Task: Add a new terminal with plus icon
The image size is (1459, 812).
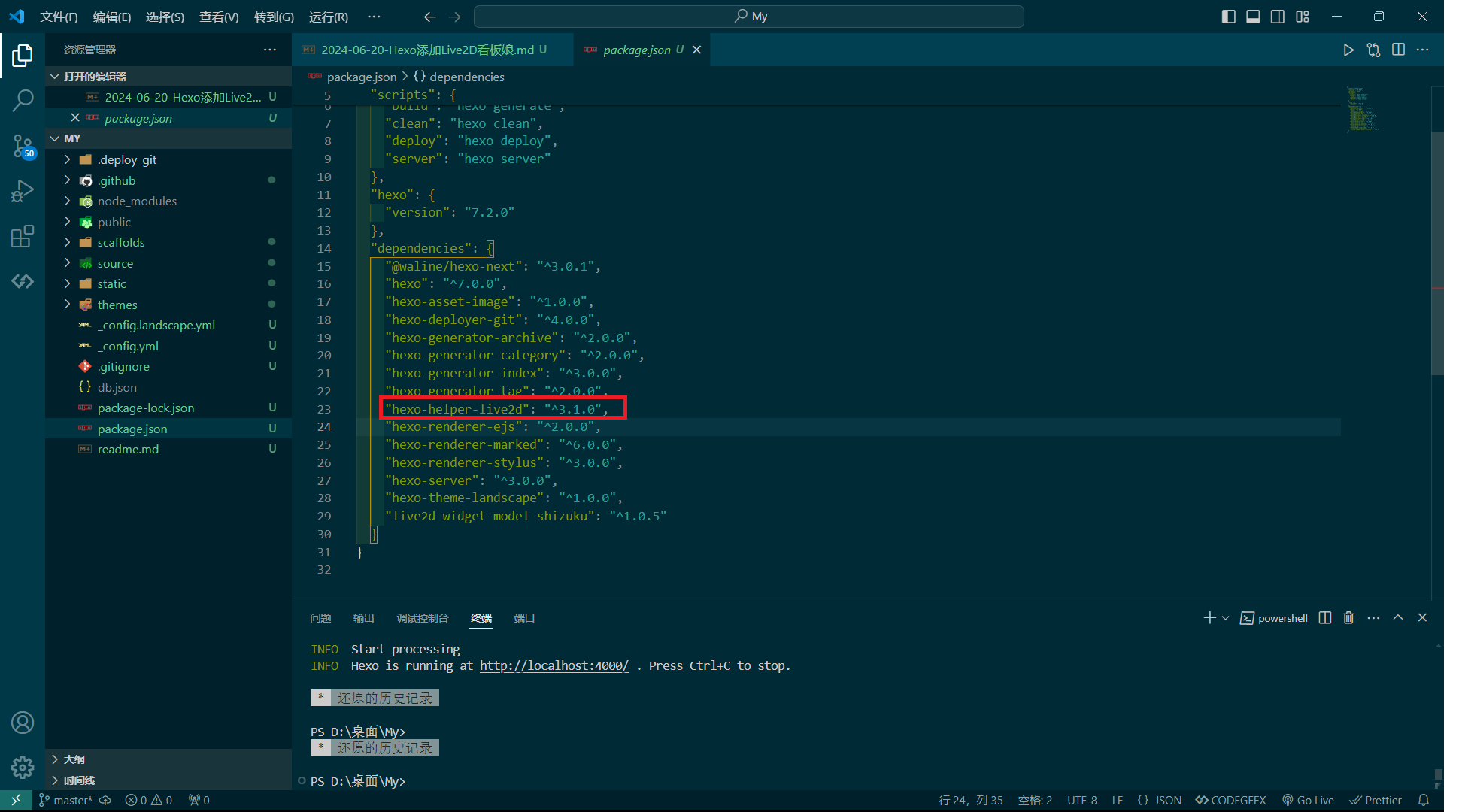Action: point(1209,617)
